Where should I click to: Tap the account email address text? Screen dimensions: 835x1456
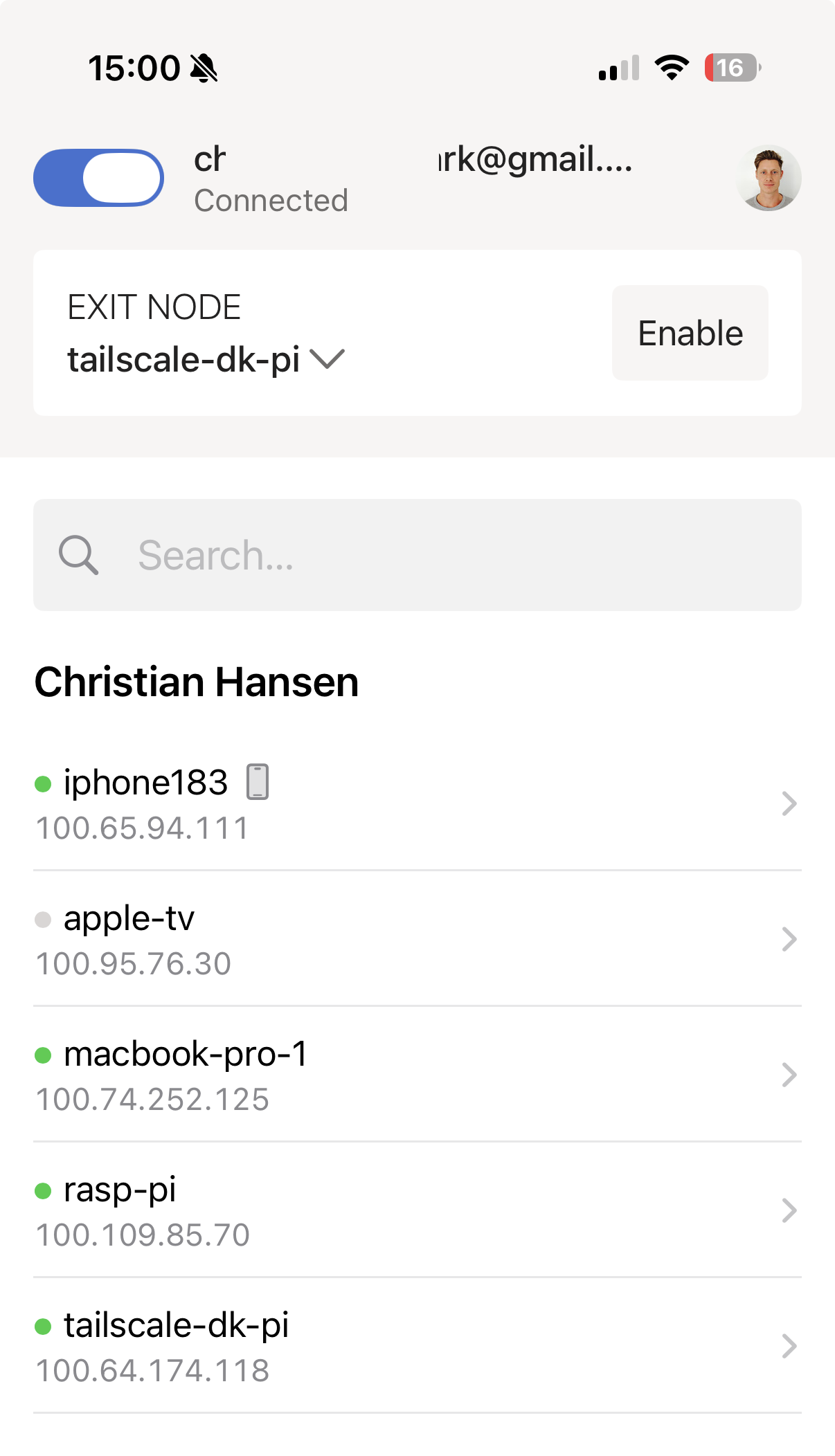pyautogui.click(x=535, y=159)
